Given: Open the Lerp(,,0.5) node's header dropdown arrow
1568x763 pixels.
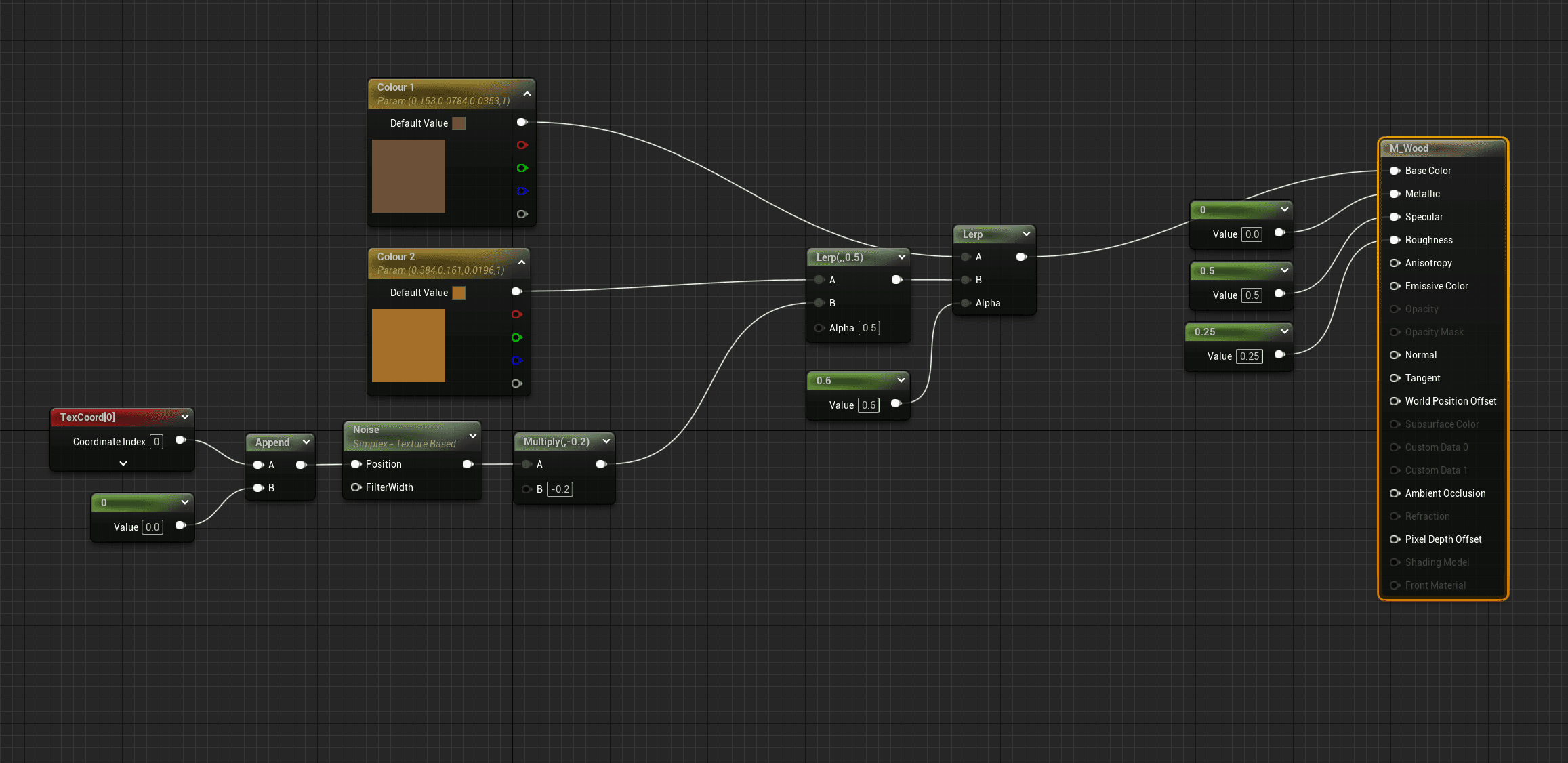Looking at the screenshot, I should pos(901,257).
